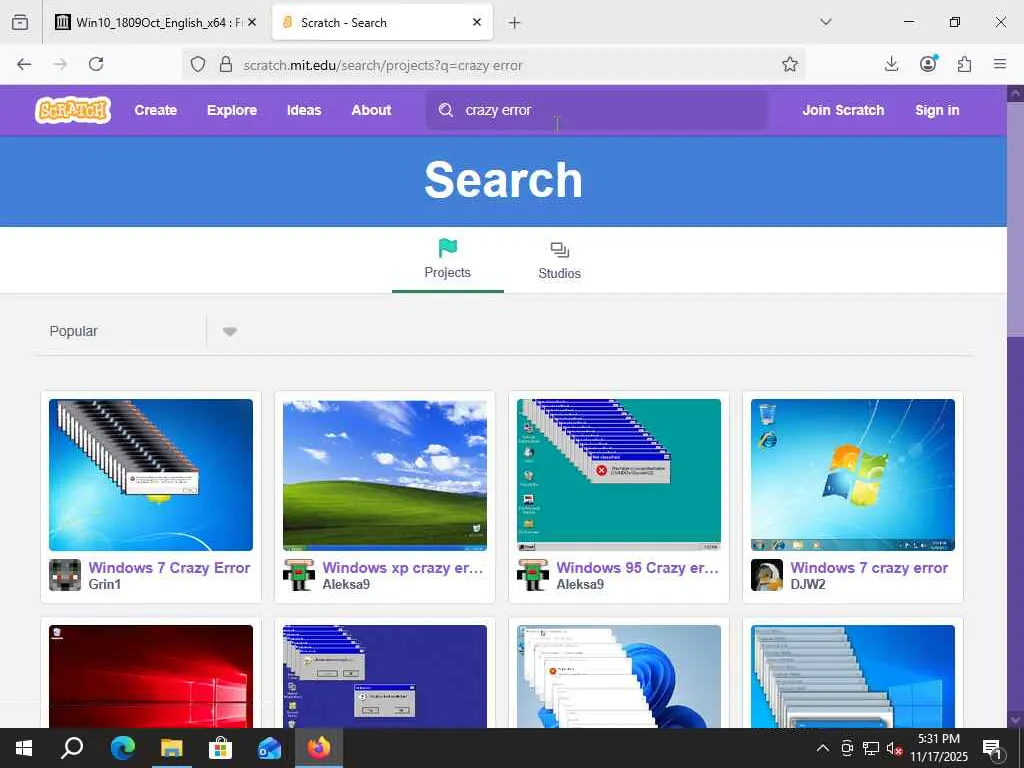
Task: Open the Windows Start menu
Action: pos(24,748)
